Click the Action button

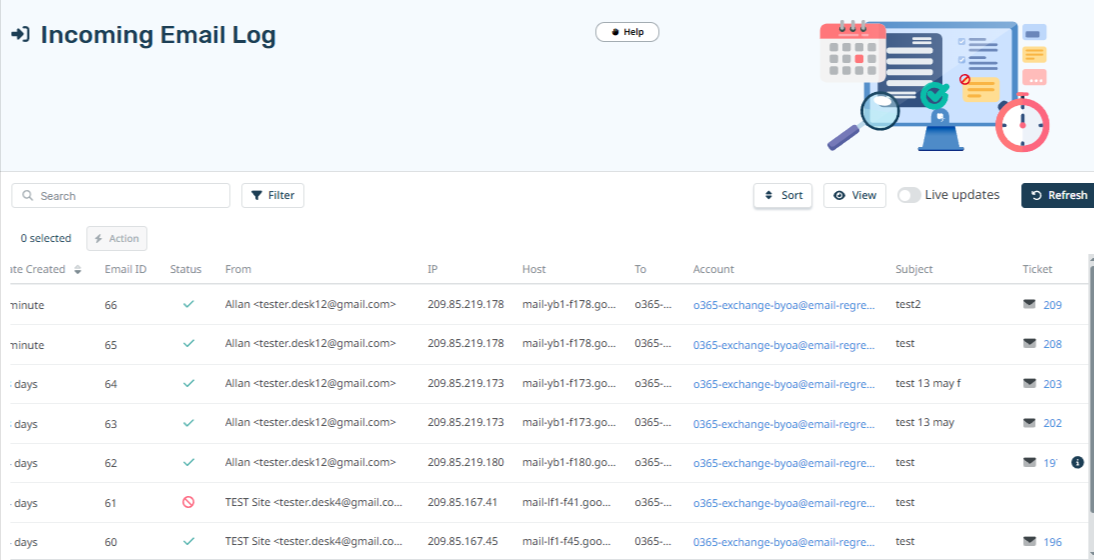point(117,238)
